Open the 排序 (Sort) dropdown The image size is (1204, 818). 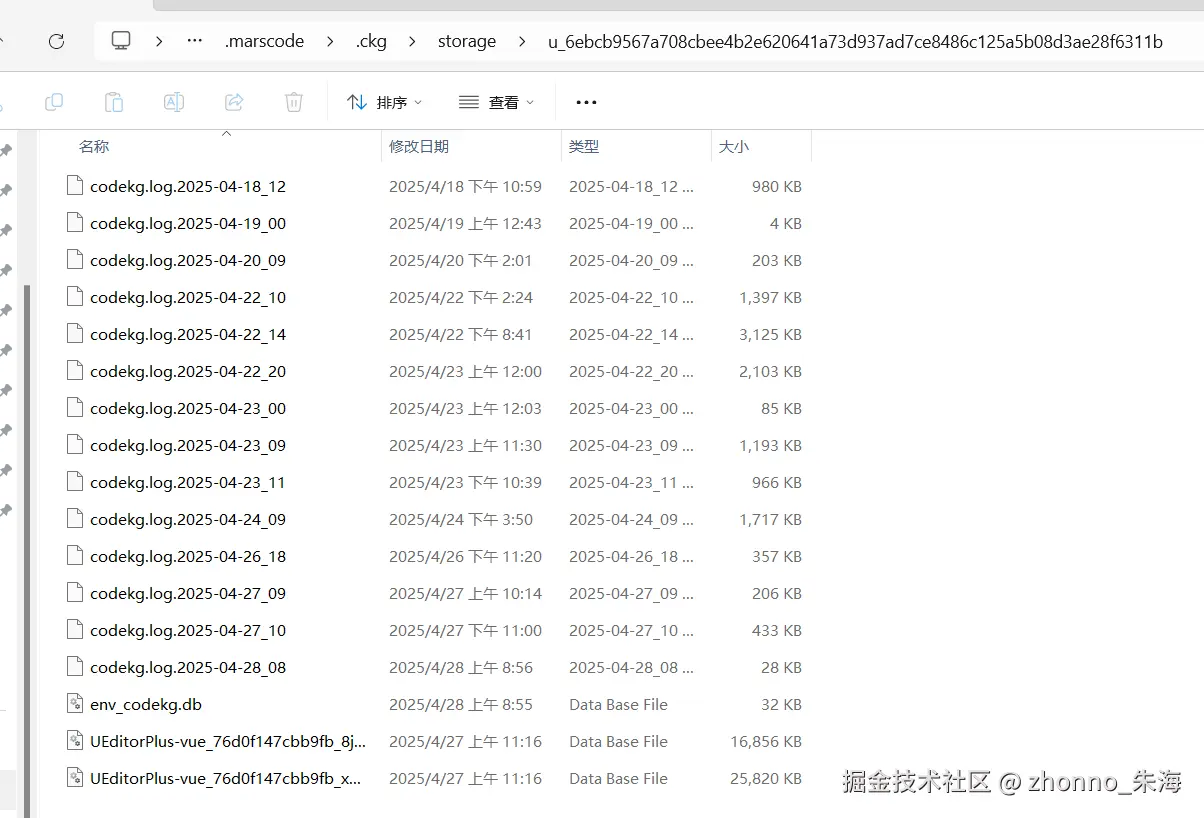[384, 101]
